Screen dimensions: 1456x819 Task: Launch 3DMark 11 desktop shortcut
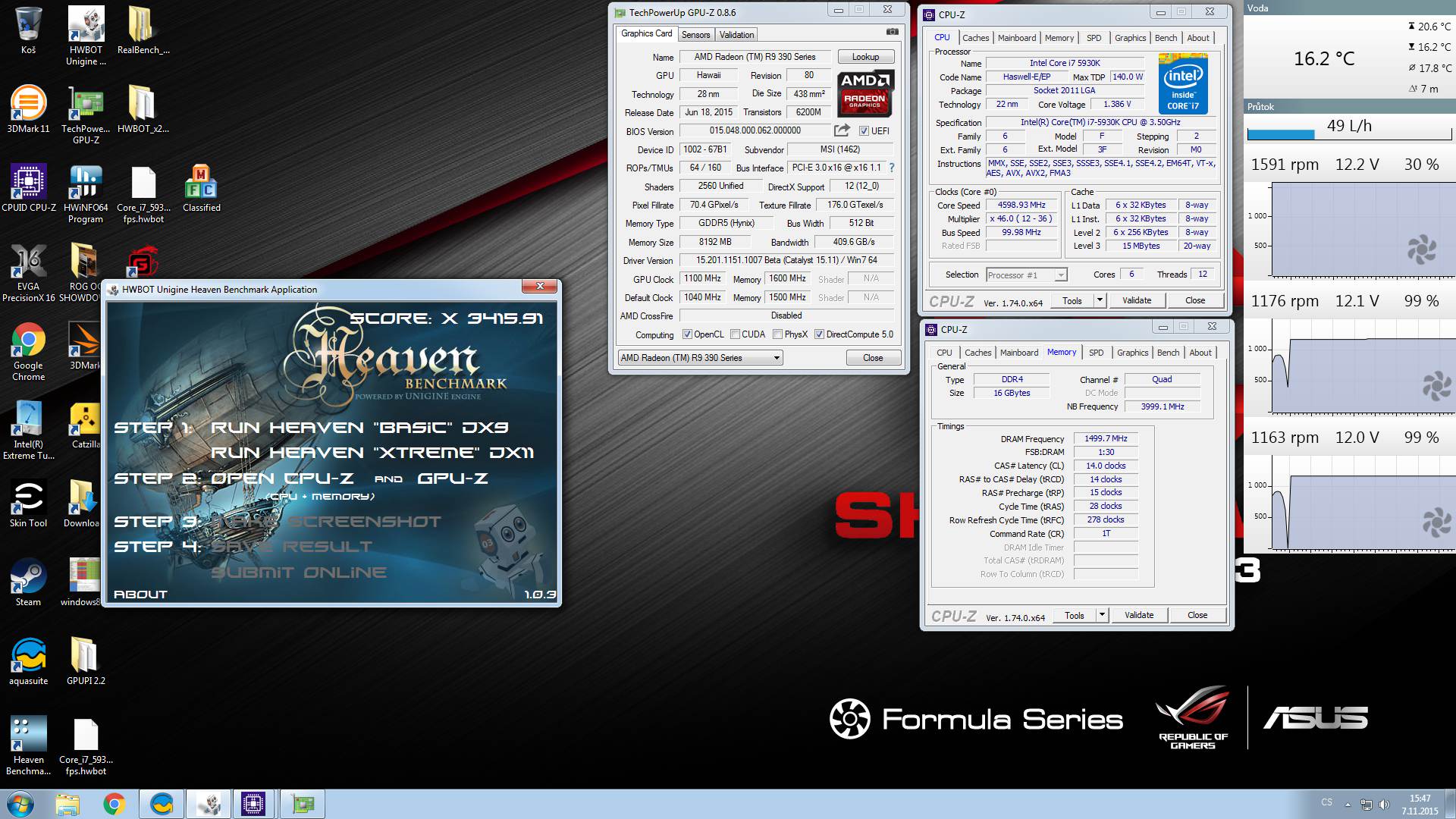click(28, 110)
